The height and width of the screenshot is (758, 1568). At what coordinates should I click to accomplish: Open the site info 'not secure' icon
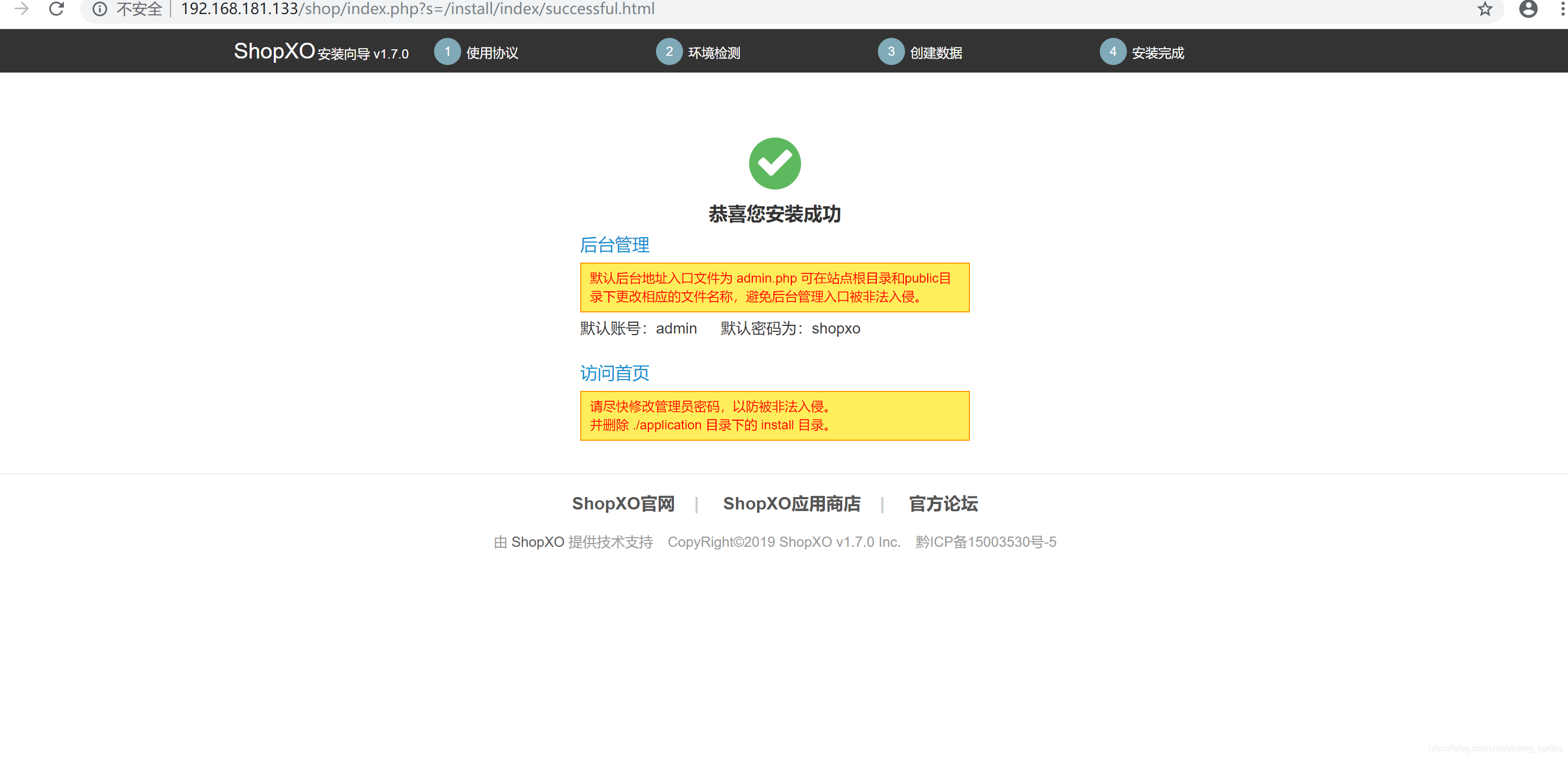[100, 9]
